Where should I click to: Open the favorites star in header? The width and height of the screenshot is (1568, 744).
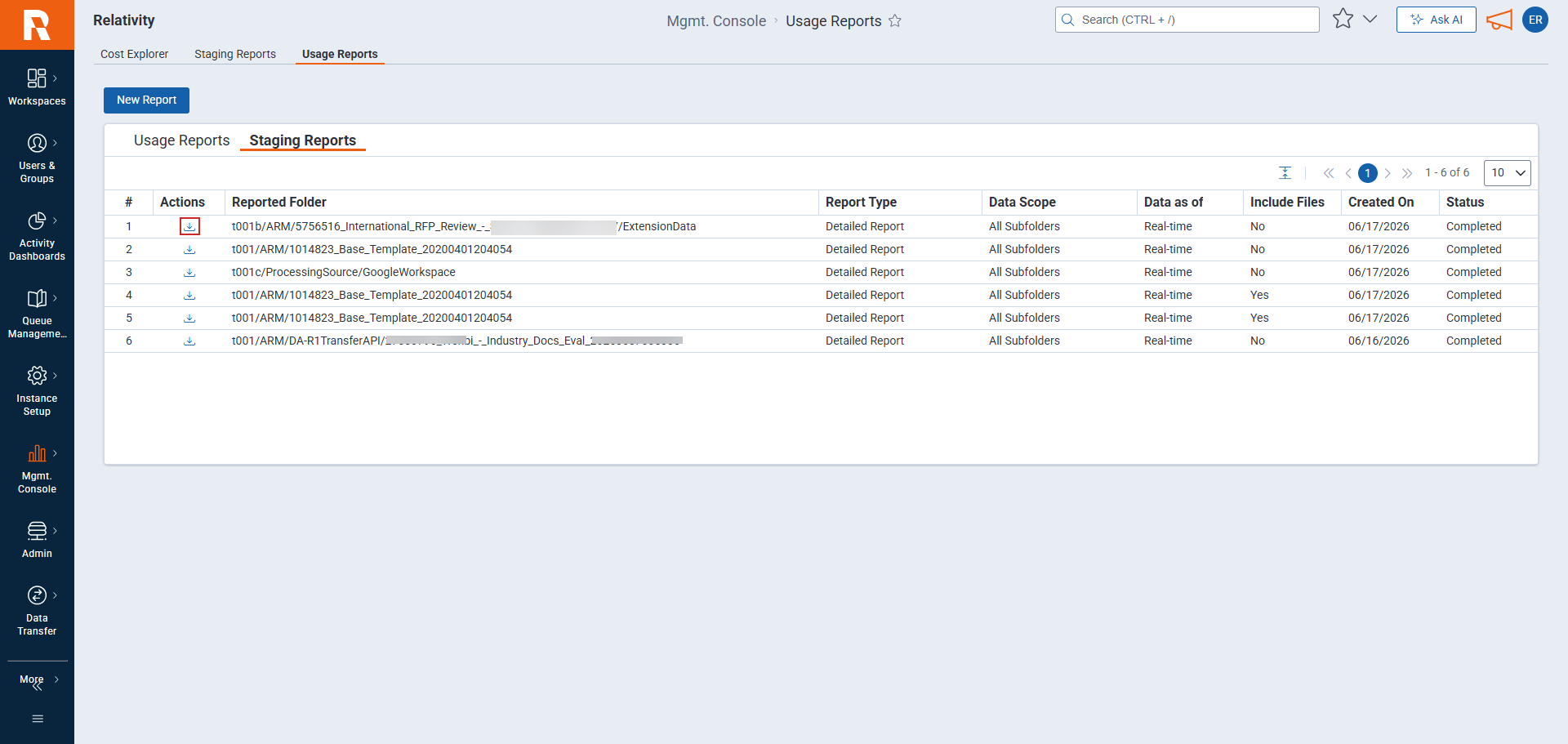tap(1343, 19)
